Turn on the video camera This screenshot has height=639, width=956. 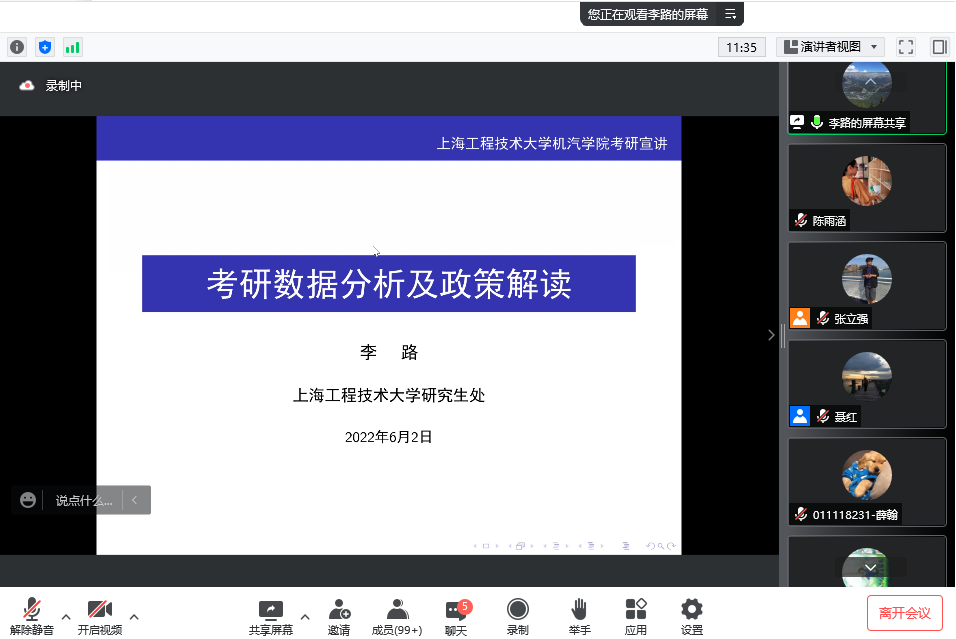[x=99, y=616]
